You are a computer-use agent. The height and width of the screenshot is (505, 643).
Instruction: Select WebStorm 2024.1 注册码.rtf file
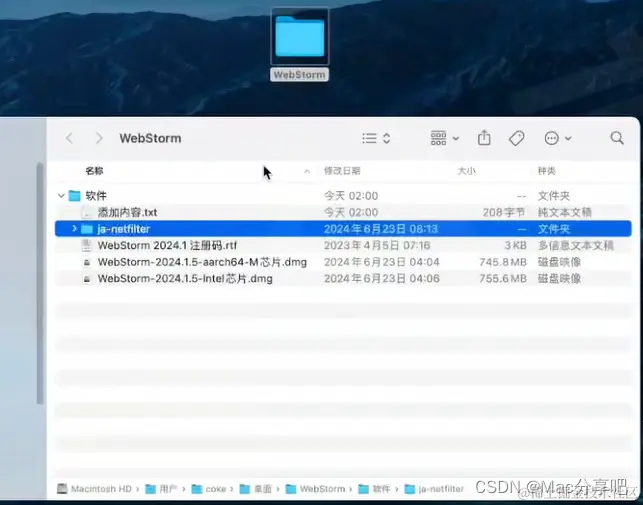click(167, 245)
